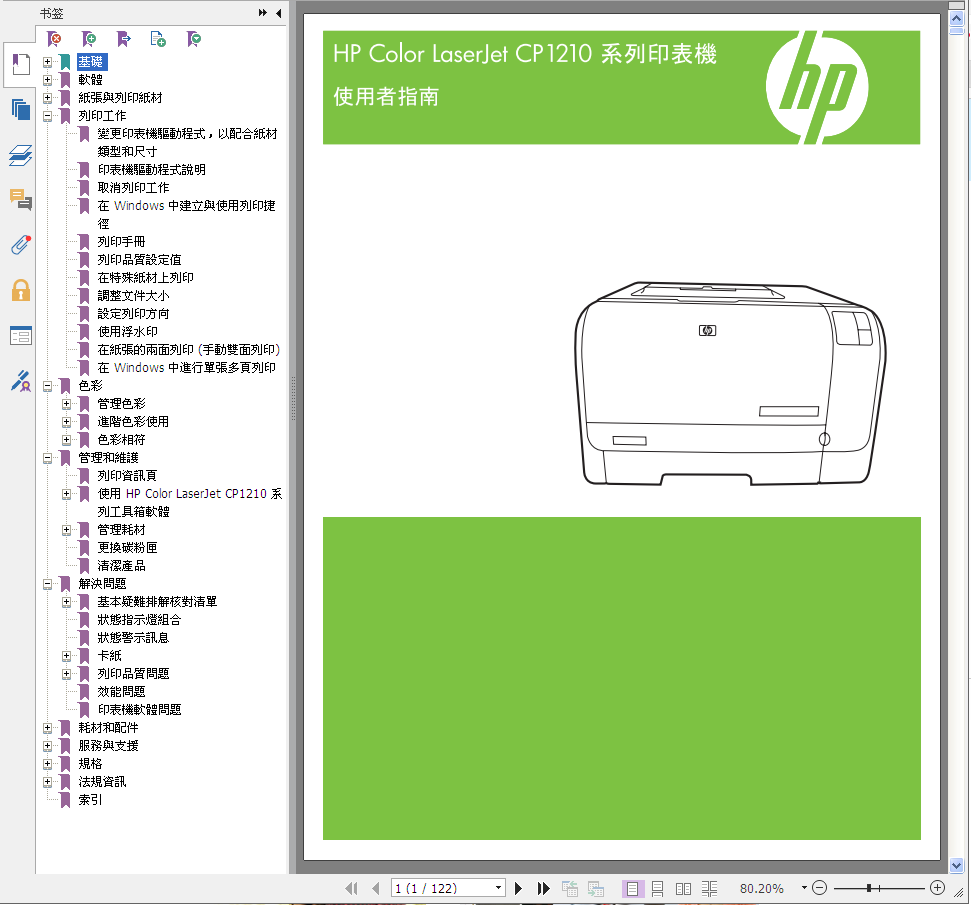
Task: Go to the first page
Action: tap(352, 889)
